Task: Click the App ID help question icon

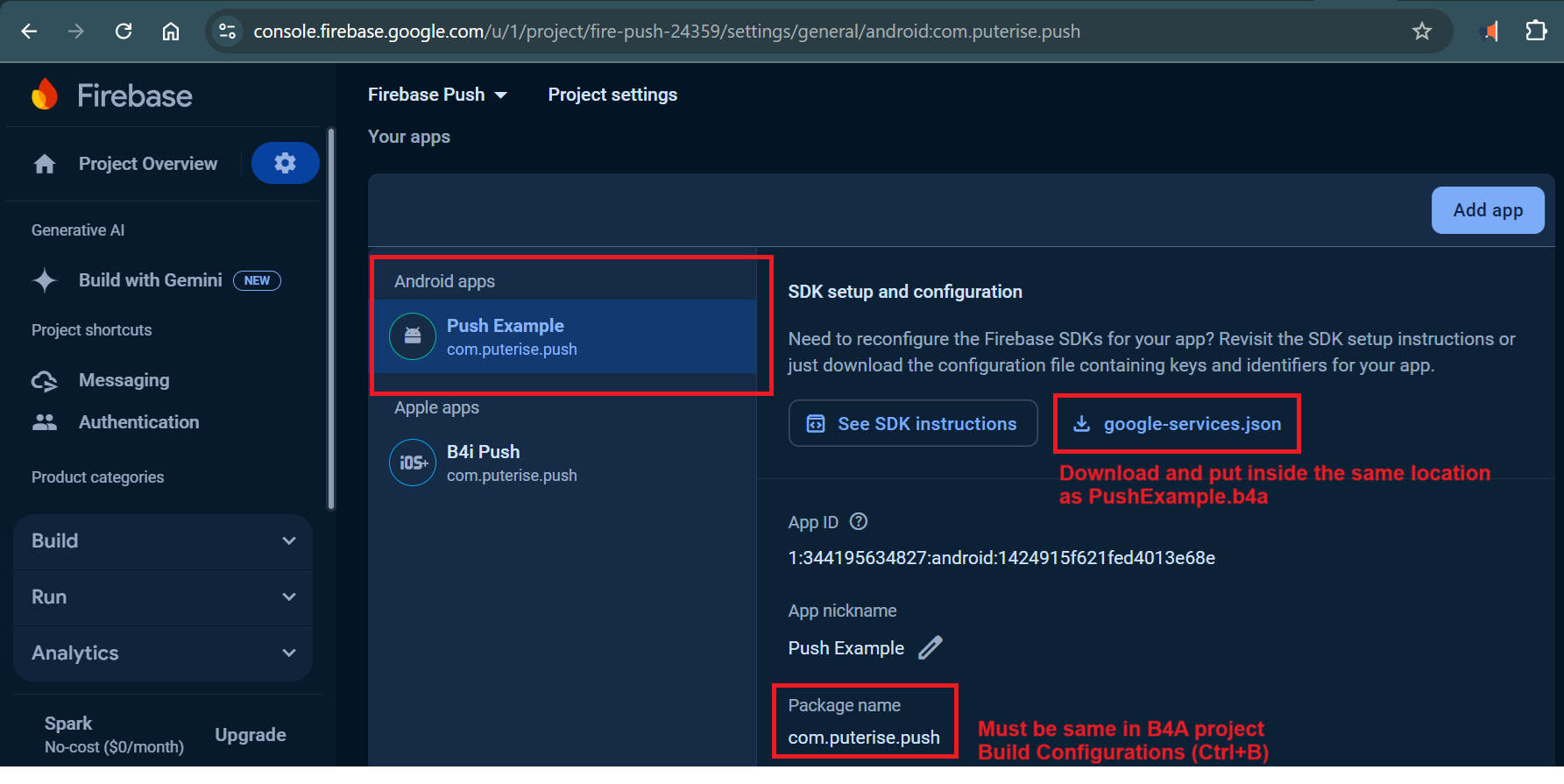Action: [x=859, y=522]
